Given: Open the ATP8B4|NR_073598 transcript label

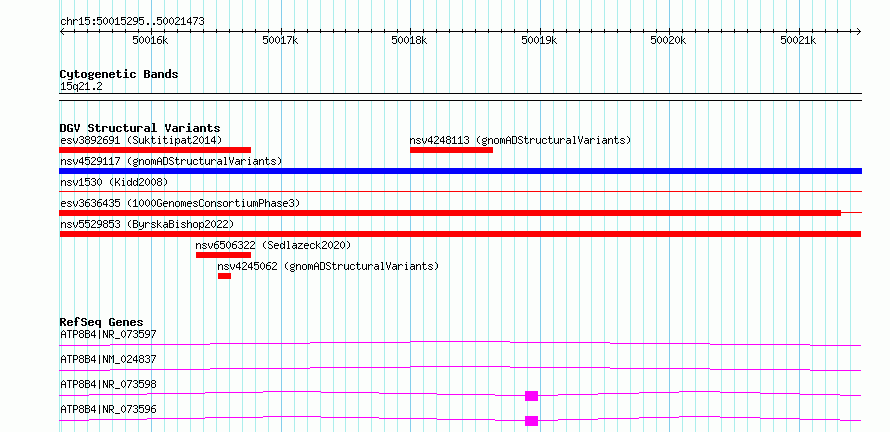Looking at the screenshot, I should pos(108,384).
